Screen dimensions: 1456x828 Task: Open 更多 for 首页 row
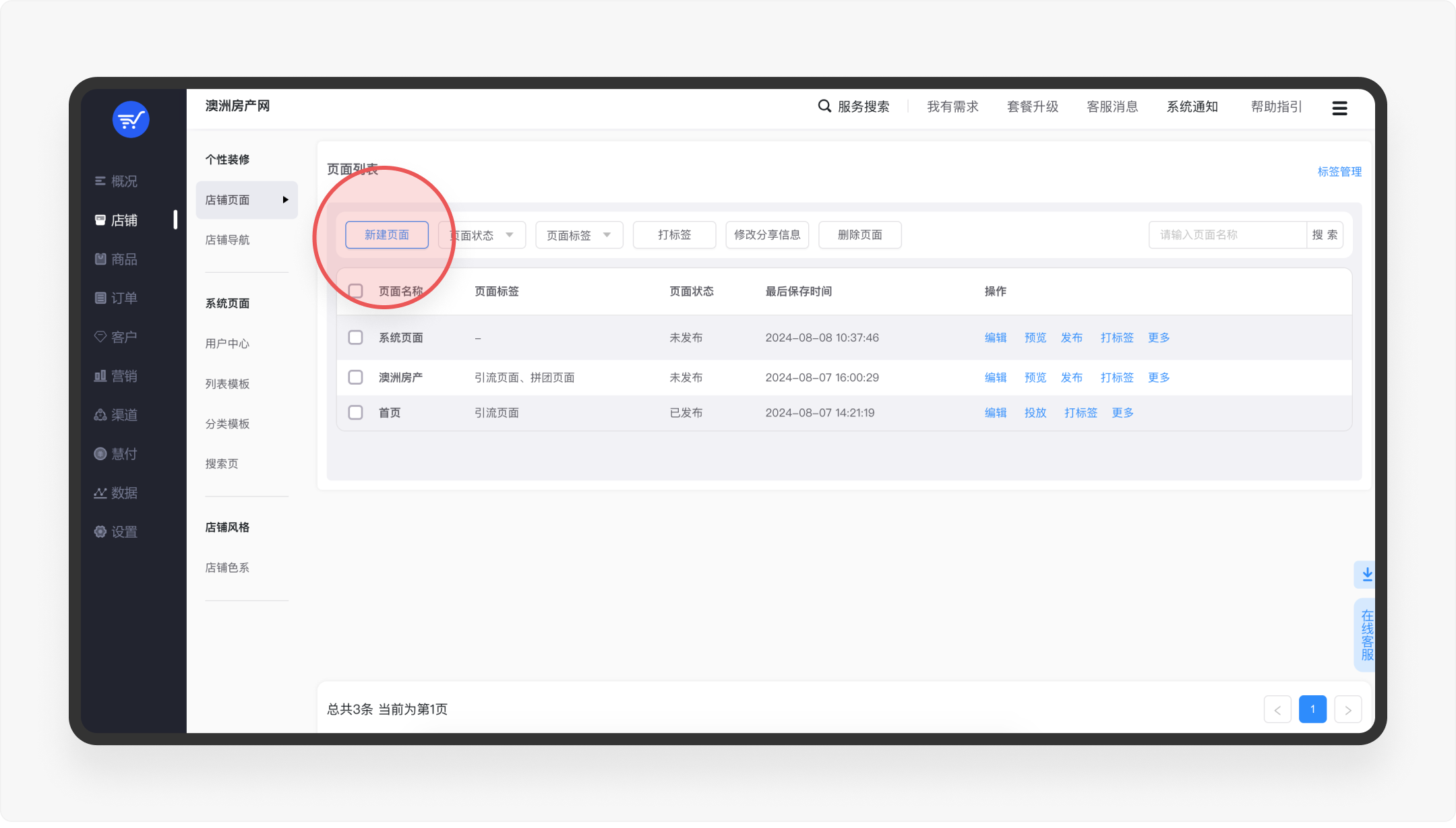tap(1122, 412)
